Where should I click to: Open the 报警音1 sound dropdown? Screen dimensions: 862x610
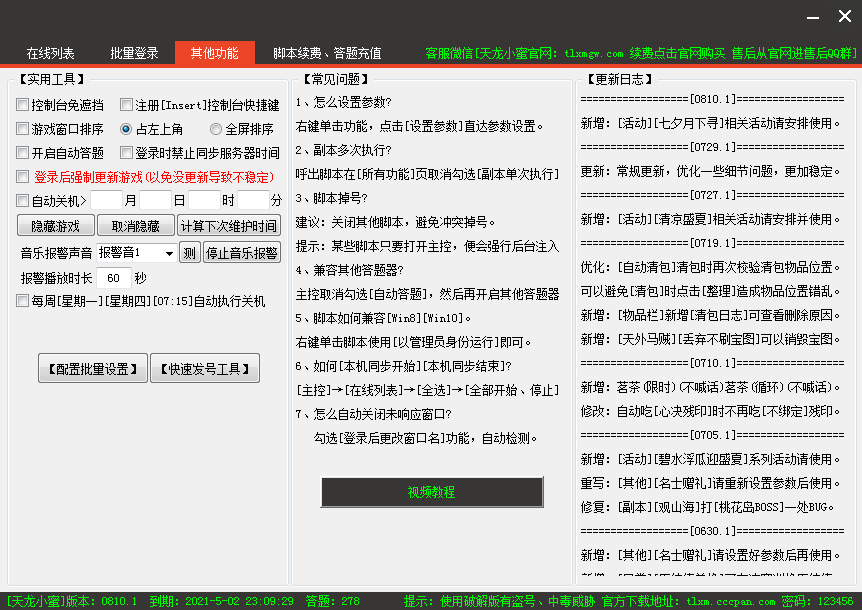(x=136, y=253)
